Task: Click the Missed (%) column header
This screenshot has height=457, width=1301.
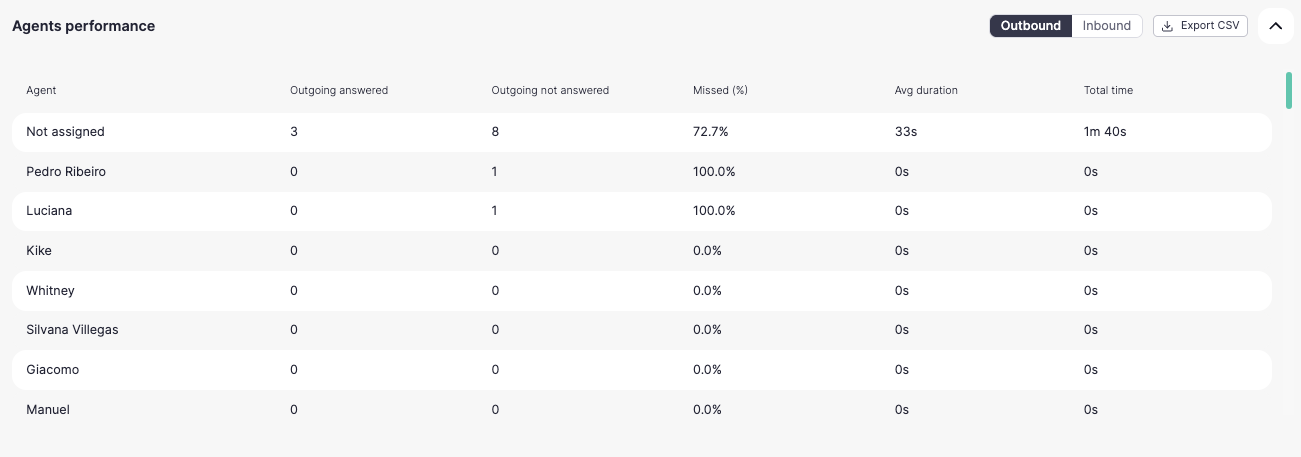Action: click(x=720, y=90)
